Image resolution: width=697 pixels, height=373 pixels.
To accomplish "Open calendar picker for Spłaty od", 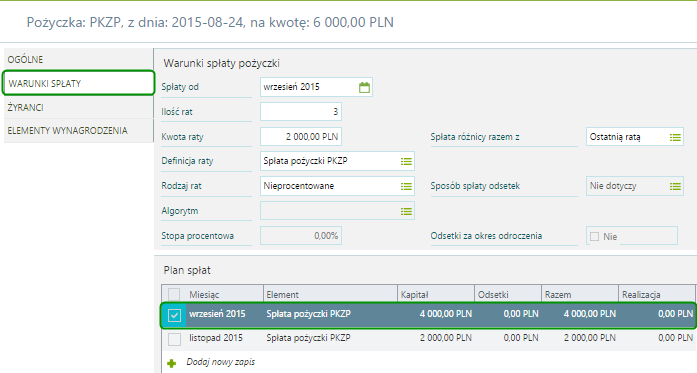I will pyautogui.click(x=364, y=87).
